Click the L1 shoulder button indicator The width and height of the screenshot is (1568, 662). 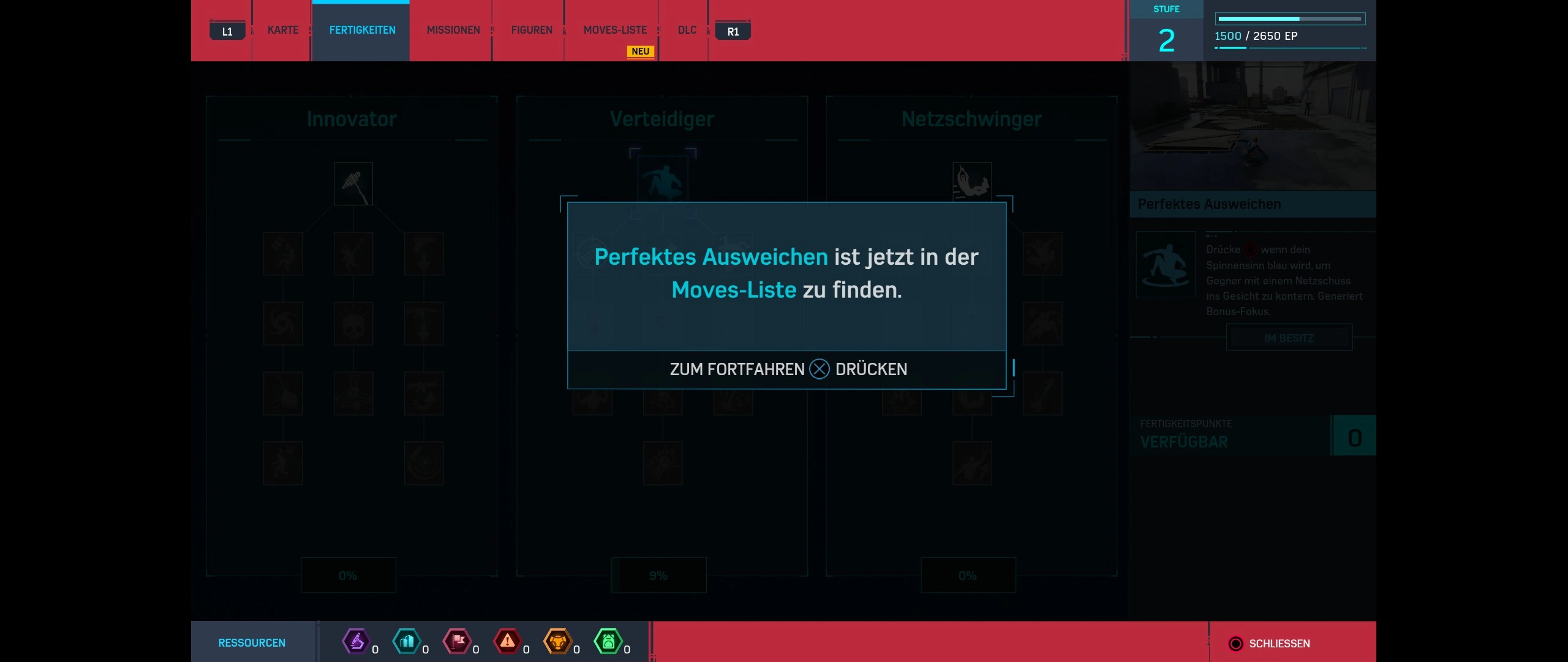227,31
